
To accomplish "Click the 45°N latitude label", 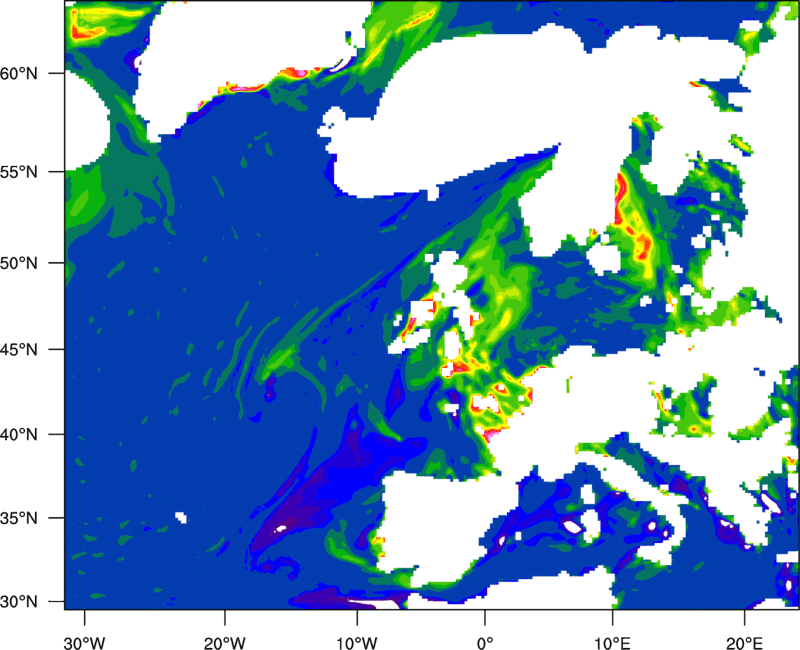I will point(19,349).
